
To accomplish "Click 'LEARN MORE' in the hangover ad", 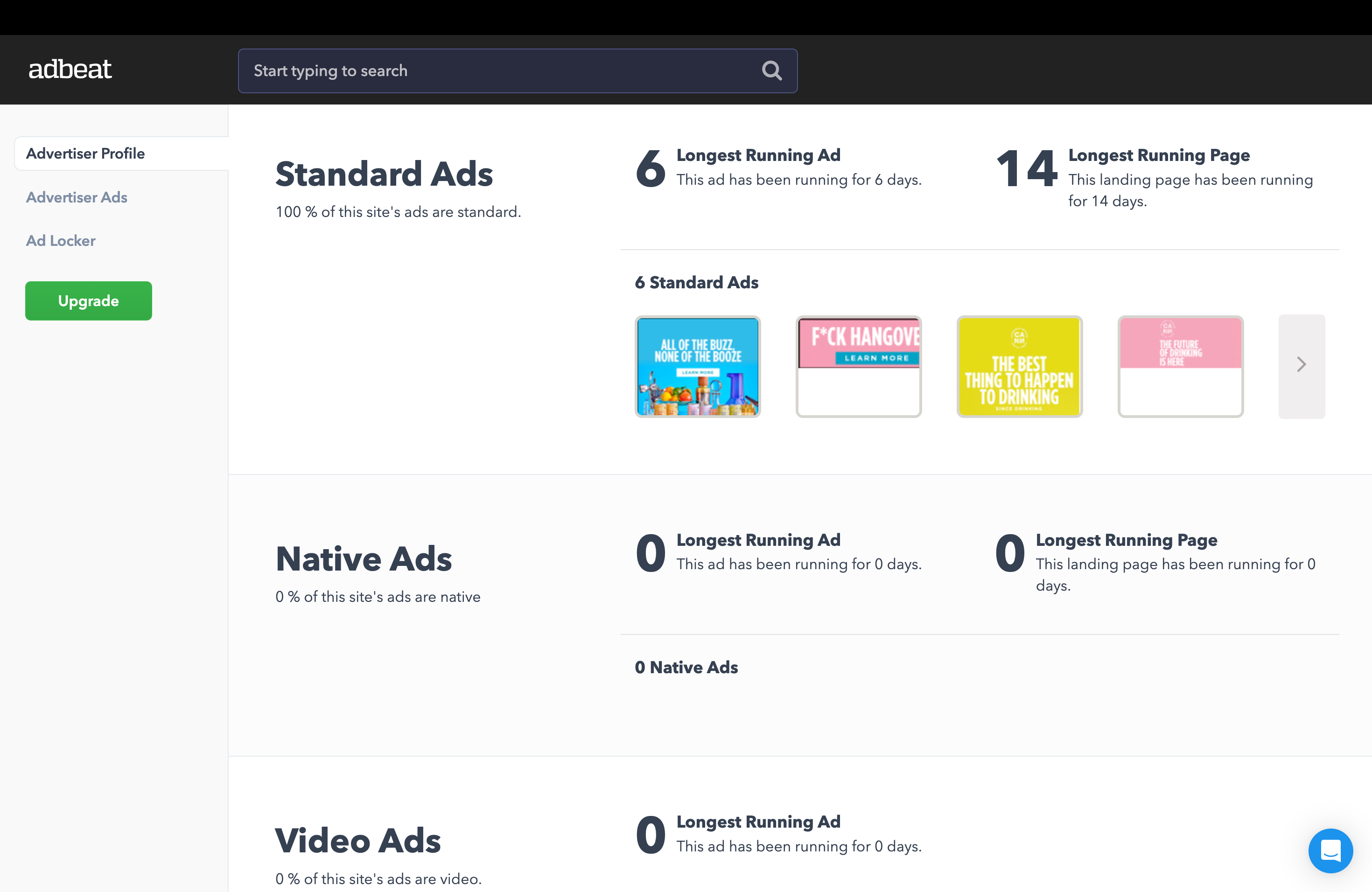I will [x=876, y=358].
